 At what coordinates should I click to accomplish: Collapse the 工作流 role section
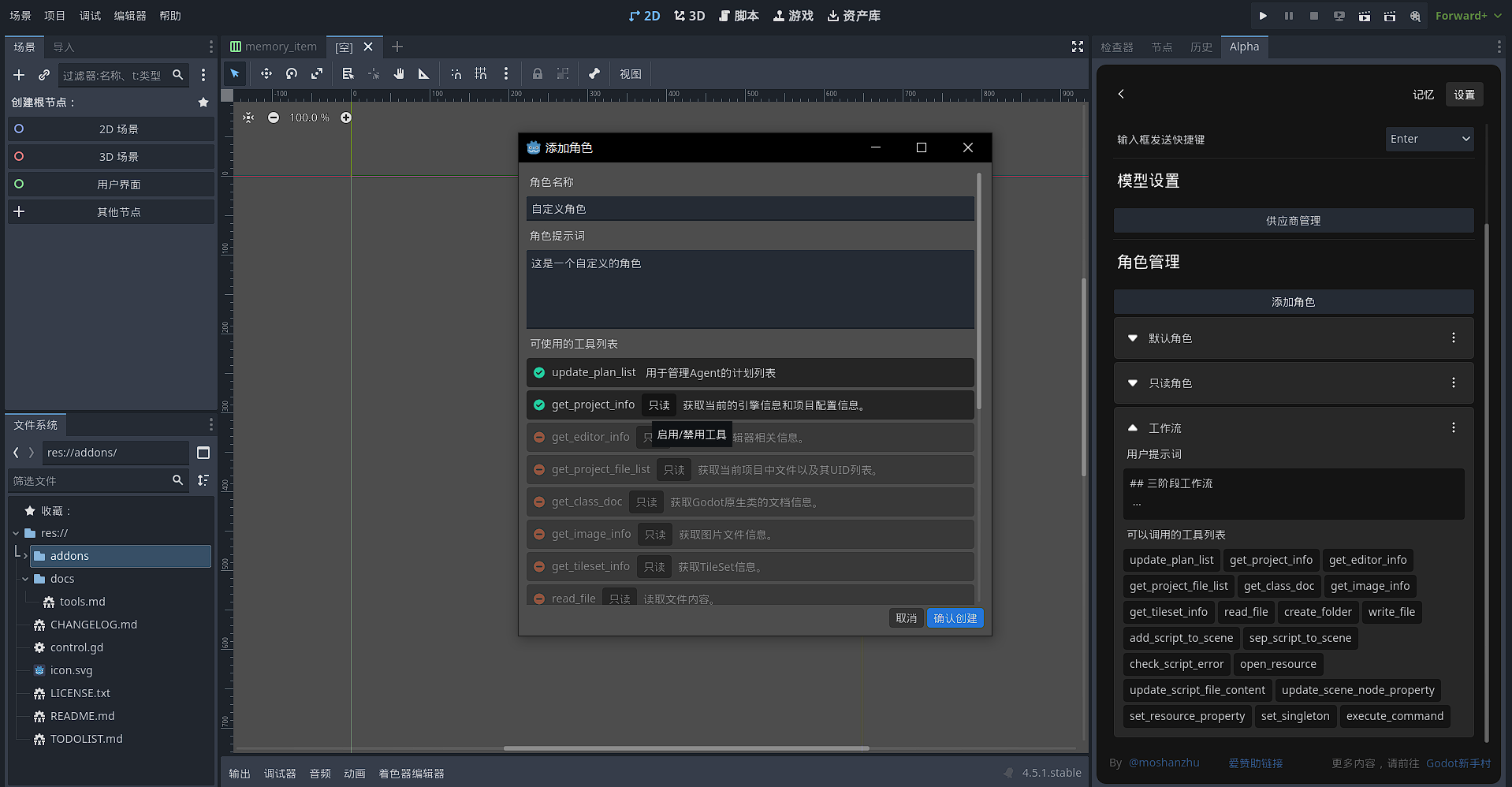pyautogui.click(x=1133, y=428)
